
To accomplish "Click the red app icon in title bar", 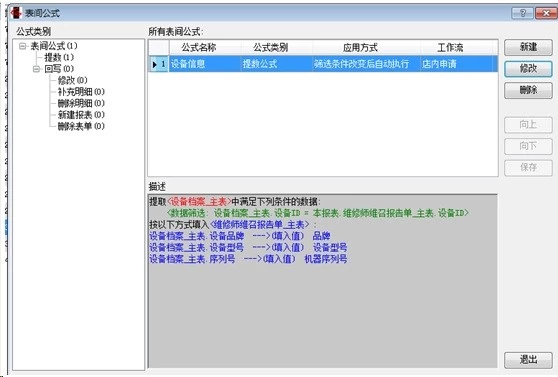I will coord(16,13).
